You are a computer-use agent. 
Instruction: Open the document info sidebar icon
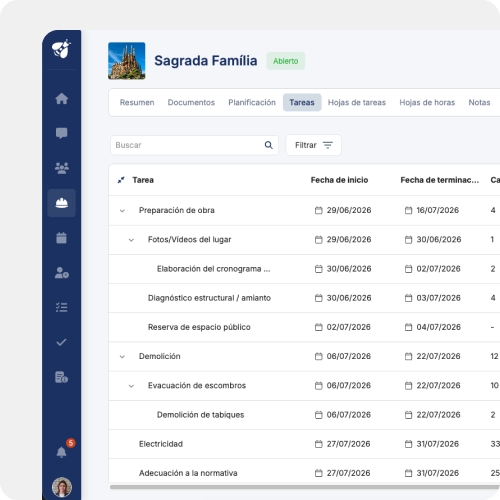point(62,377)
